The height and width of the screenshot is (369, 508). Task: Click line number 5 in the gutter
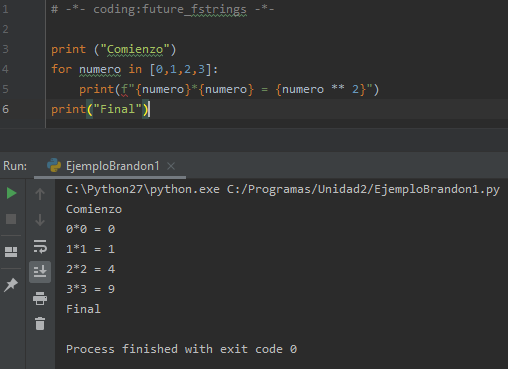click(5, 89)
